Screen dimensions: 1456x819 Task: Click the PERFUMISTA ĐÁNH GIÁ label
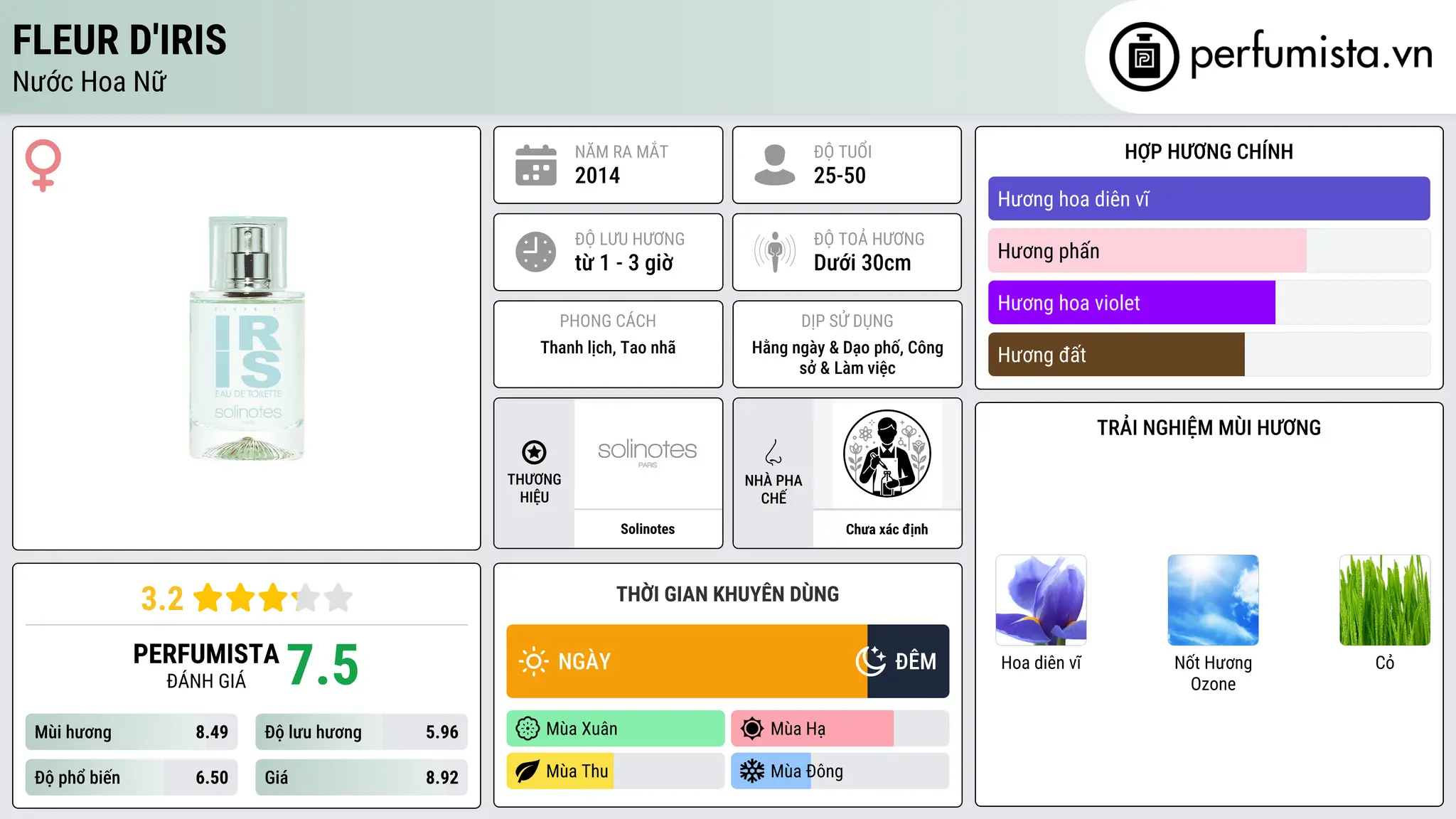pyautogui.click(x=206, y=665)
